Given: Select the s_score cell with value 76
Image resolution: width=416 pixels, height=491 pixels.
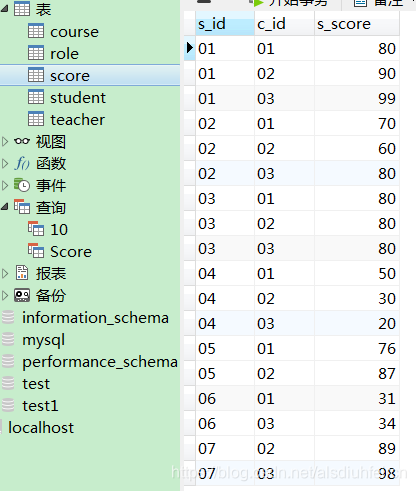Looking at the screenshot, I should [357, 348].
